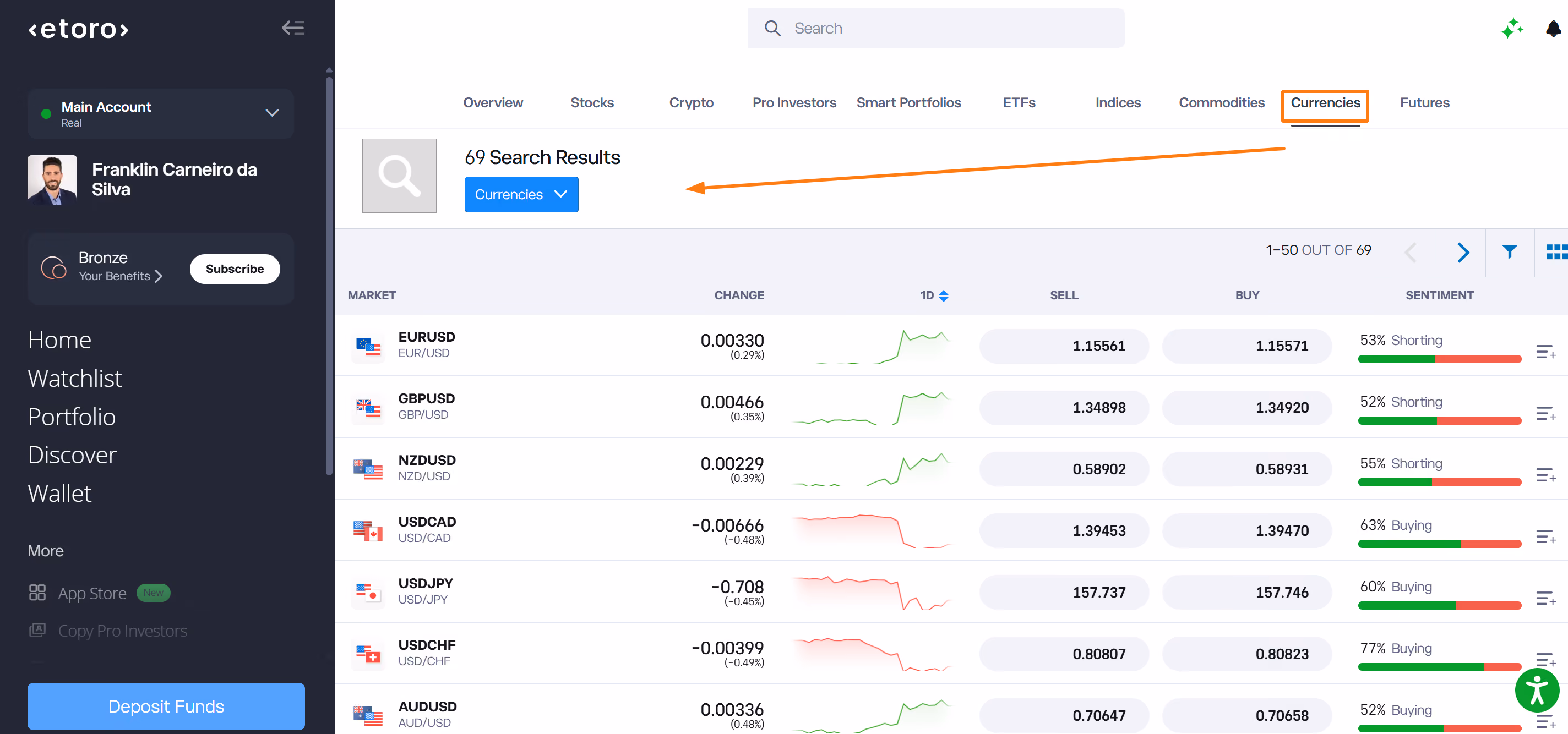Switch to the Futures tab
The image size is (1568, 734).
pyautogui.click(x=1424, y=103)
